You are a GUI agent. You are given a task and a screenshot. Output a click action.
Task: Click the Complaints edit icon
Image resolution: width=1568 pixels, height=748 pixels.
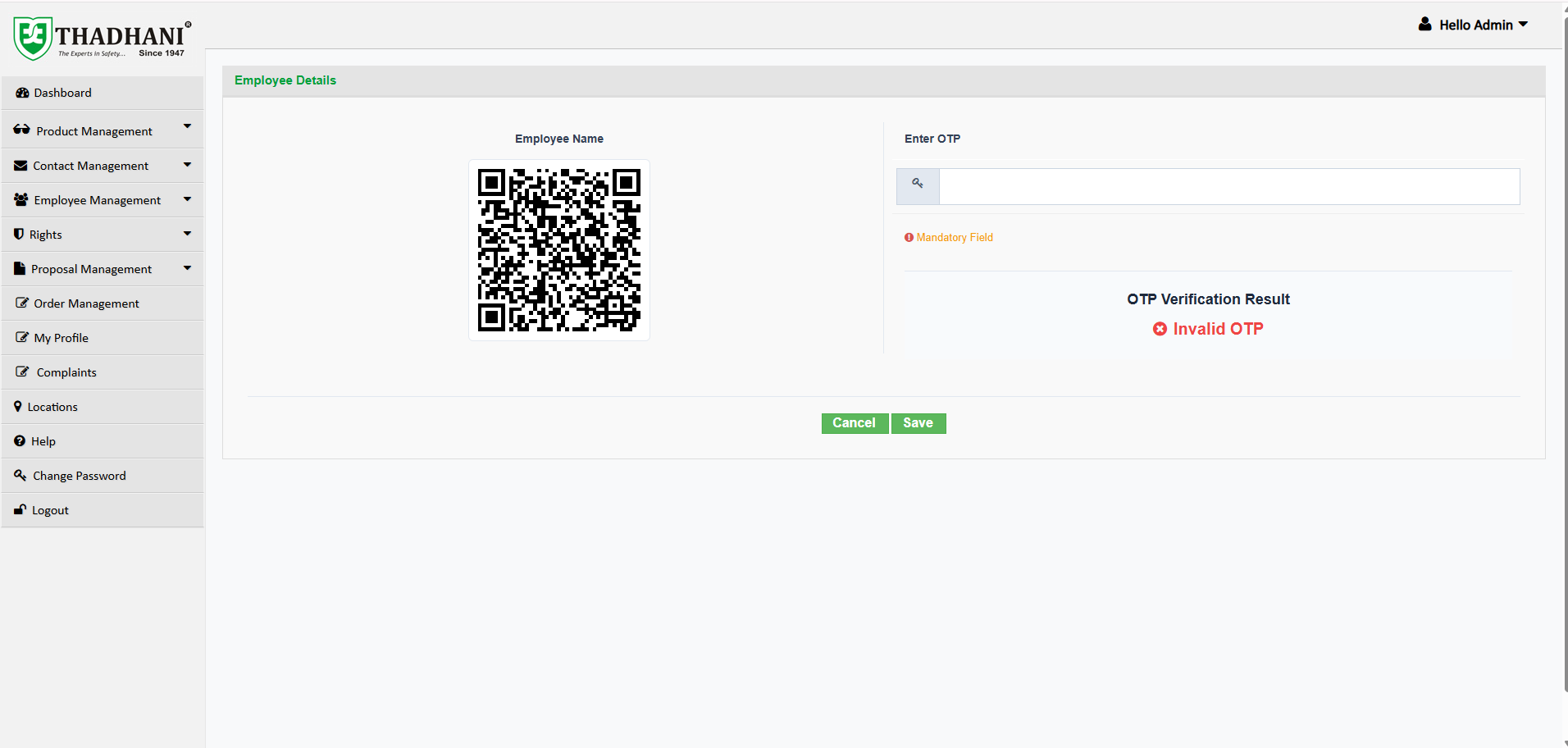pyautogui.click(x=22, y=372)
